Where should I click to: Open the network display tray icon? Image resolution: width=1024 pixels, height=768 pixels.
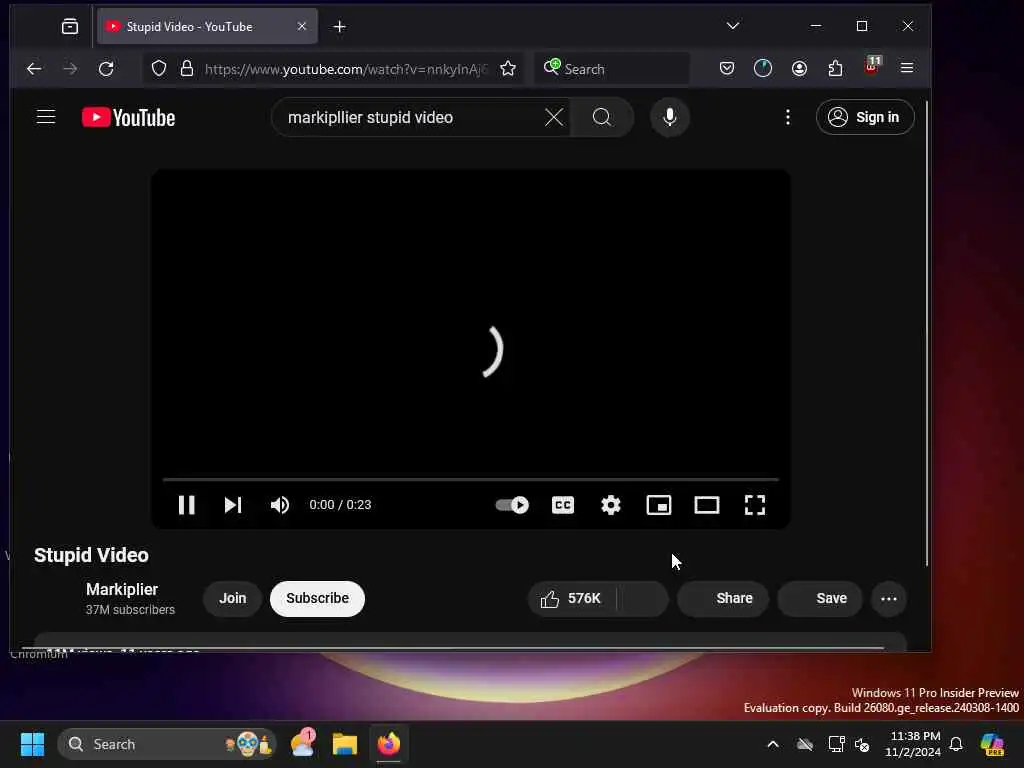(836, 744)
